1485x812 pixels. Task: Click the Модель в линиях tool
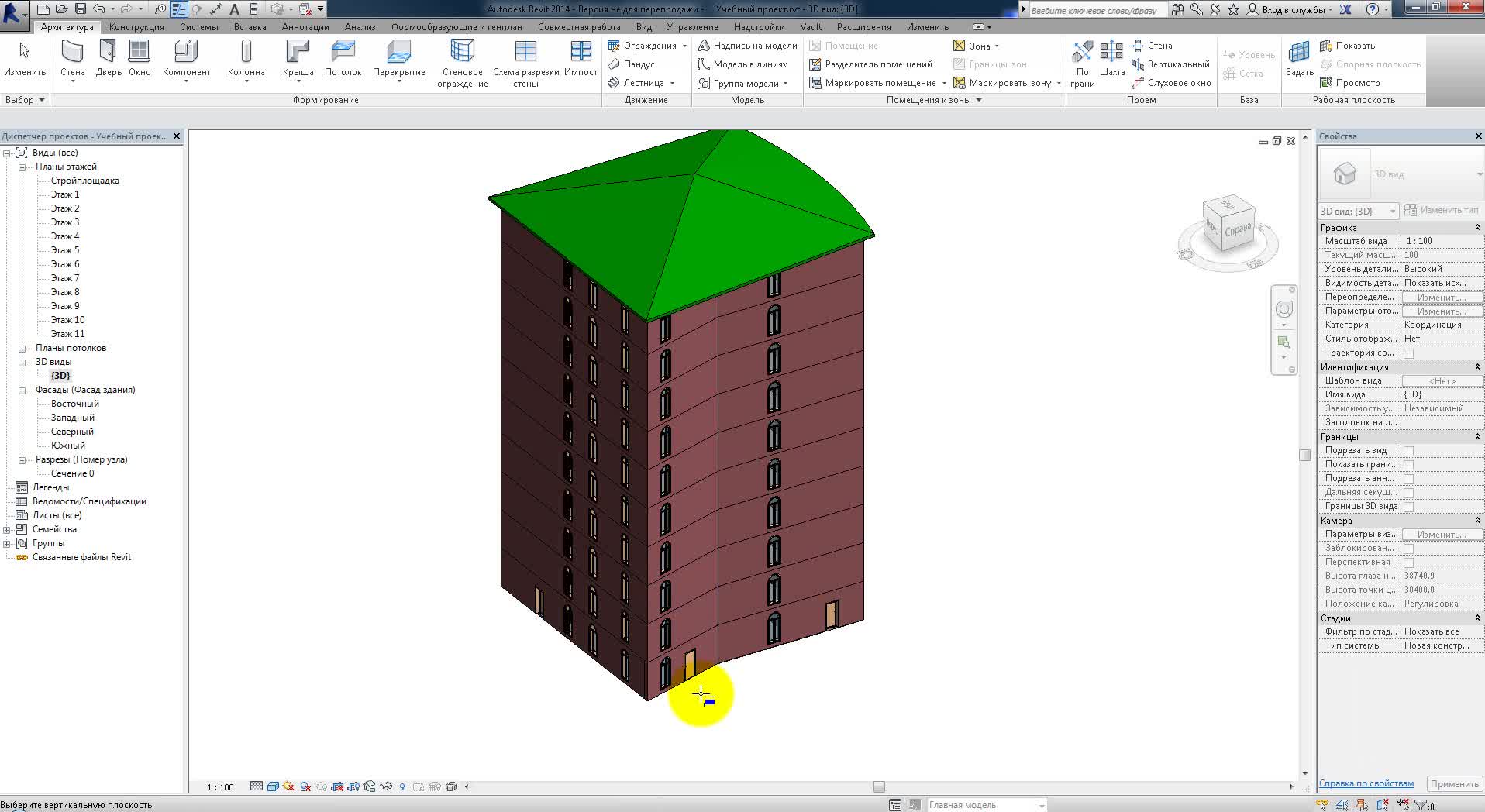point(742,64)
